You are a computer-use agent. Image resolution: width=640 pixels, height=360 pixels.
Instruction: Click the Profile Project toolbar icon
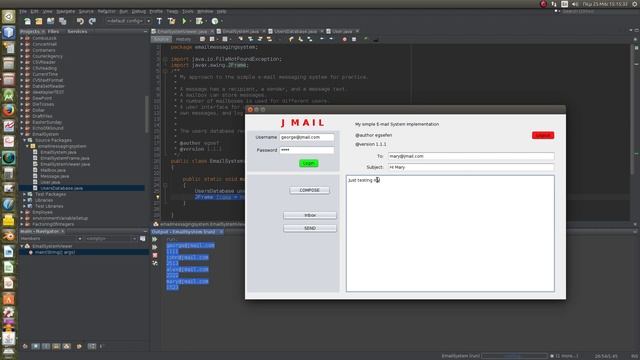point(215,21)
